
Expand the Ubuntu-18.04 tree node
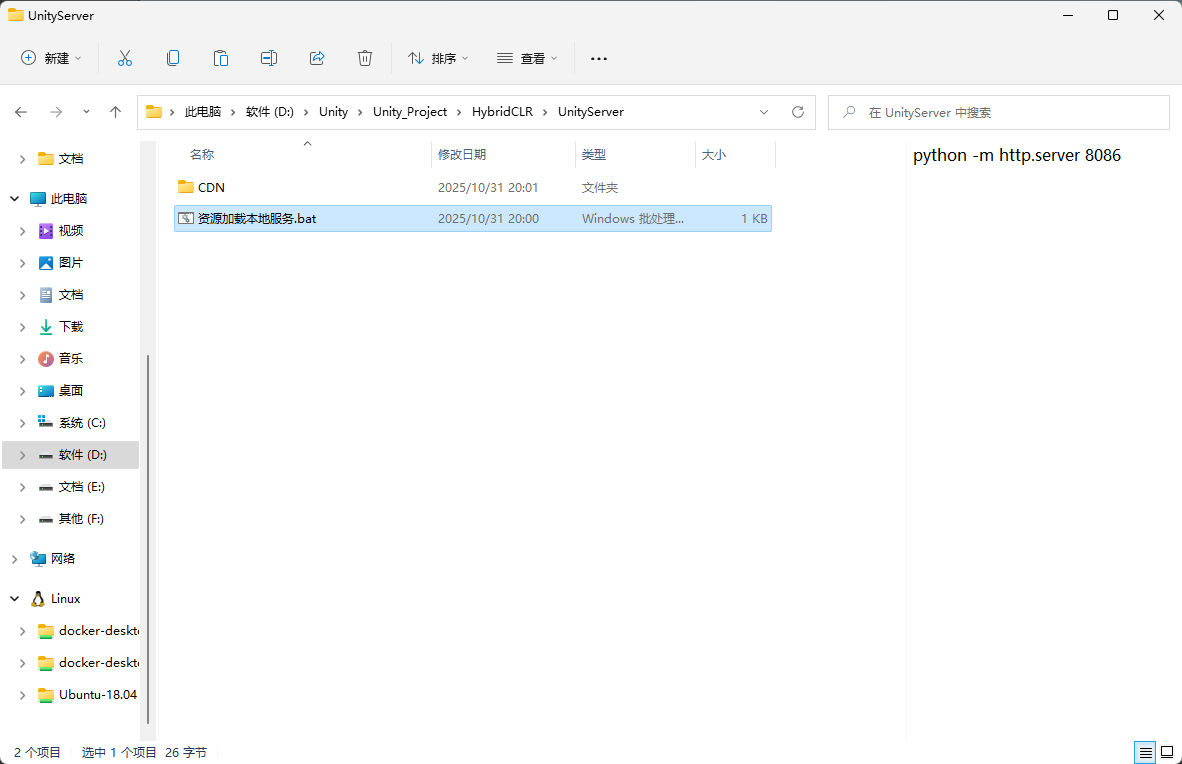pos(23,695)
